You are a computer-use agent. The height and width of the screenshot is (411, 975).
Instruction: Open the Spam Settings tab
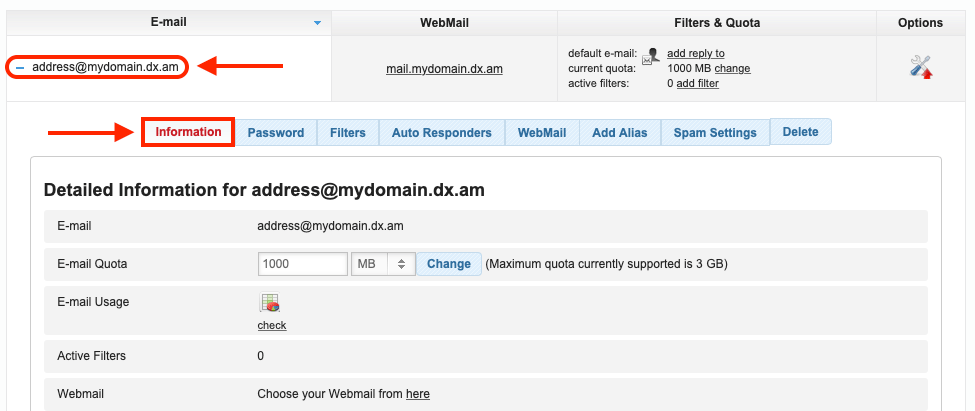point(714,133)
